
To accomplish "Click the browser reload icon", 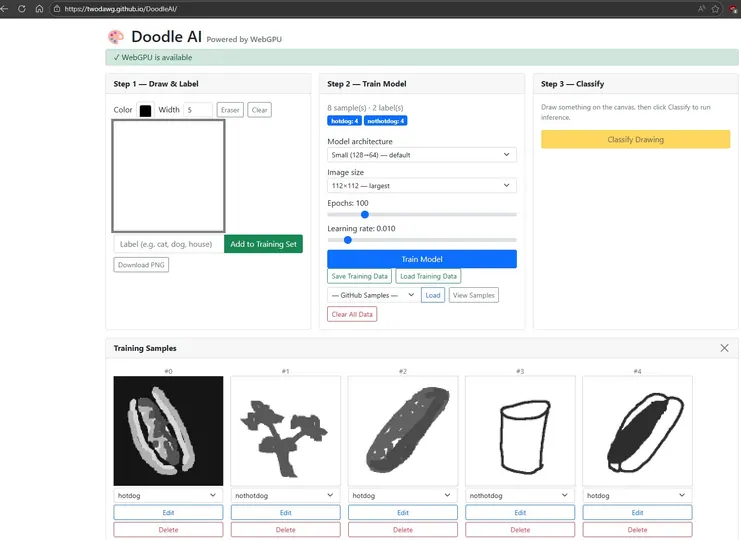I will pyautogui.click(x=21, y=9).
